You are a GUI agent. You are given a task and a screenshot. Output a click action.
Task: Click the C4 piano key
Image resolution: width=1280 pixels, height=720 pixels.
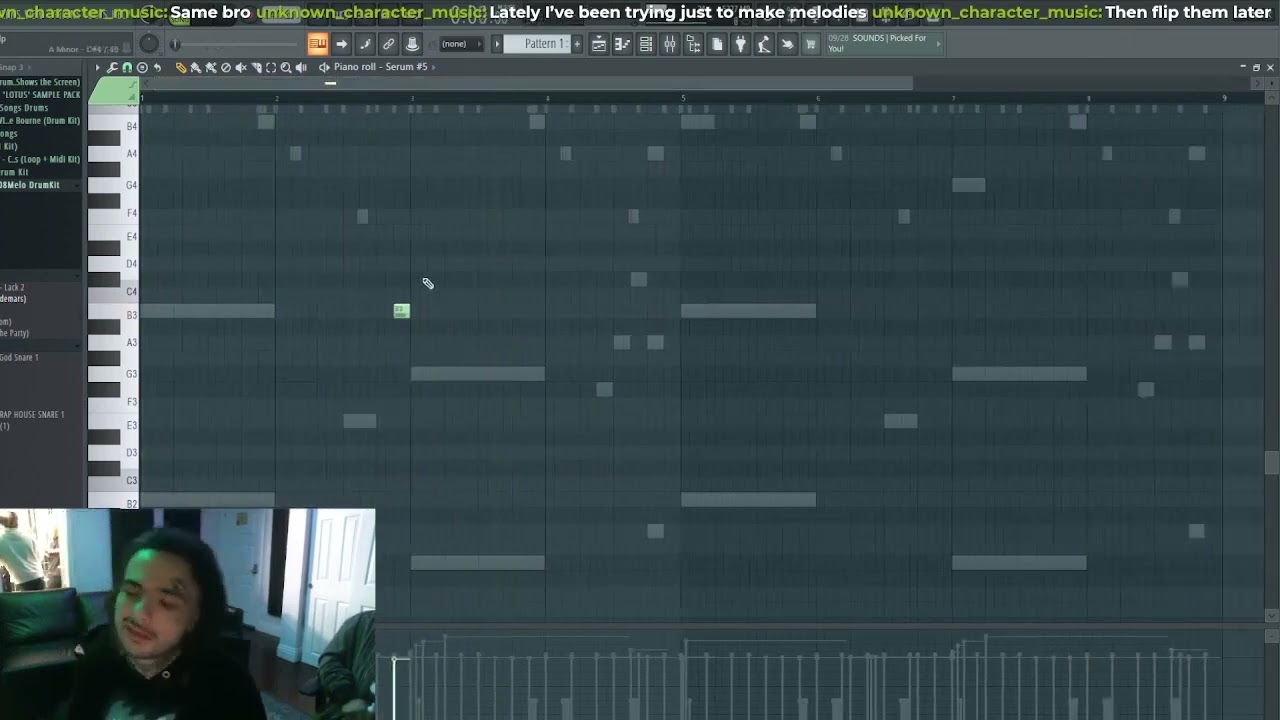click(x=113, y=291)
